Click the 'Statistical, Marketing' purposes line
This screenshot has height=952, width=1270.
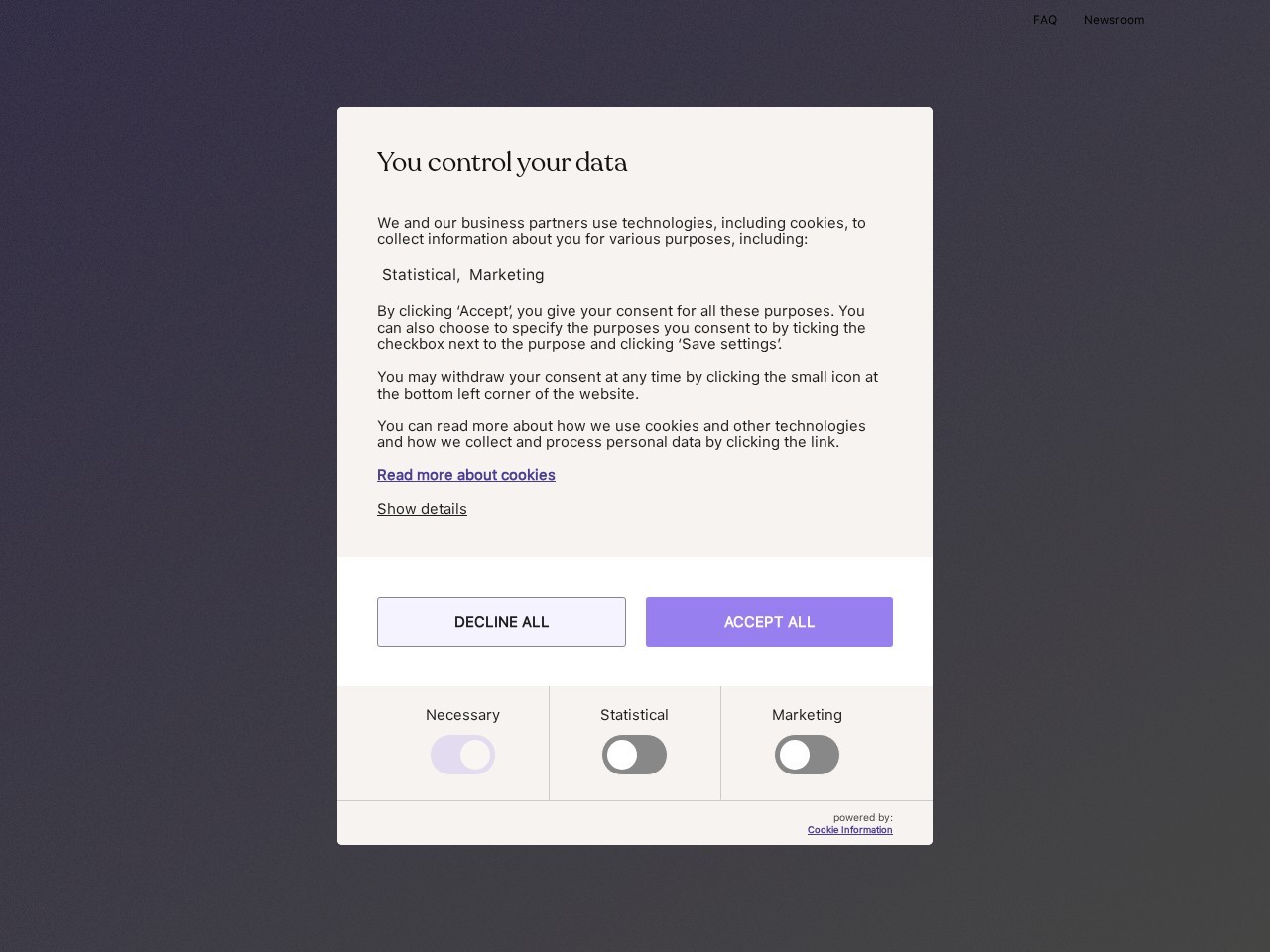point(462,275)
